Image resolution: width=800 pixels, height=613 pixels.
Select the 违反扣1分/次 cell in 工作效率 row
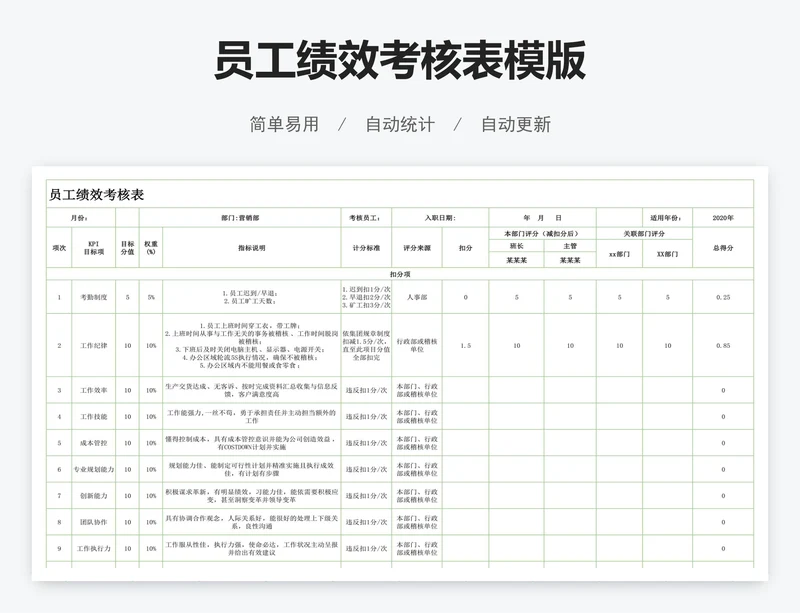366,390
